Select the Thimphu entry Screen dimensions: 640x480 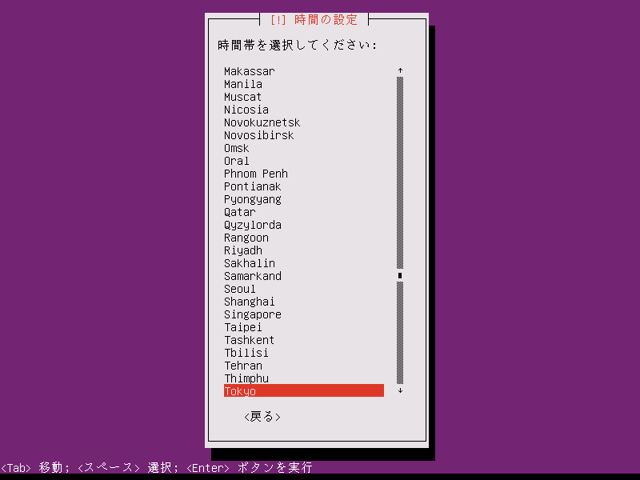(304, 378)
